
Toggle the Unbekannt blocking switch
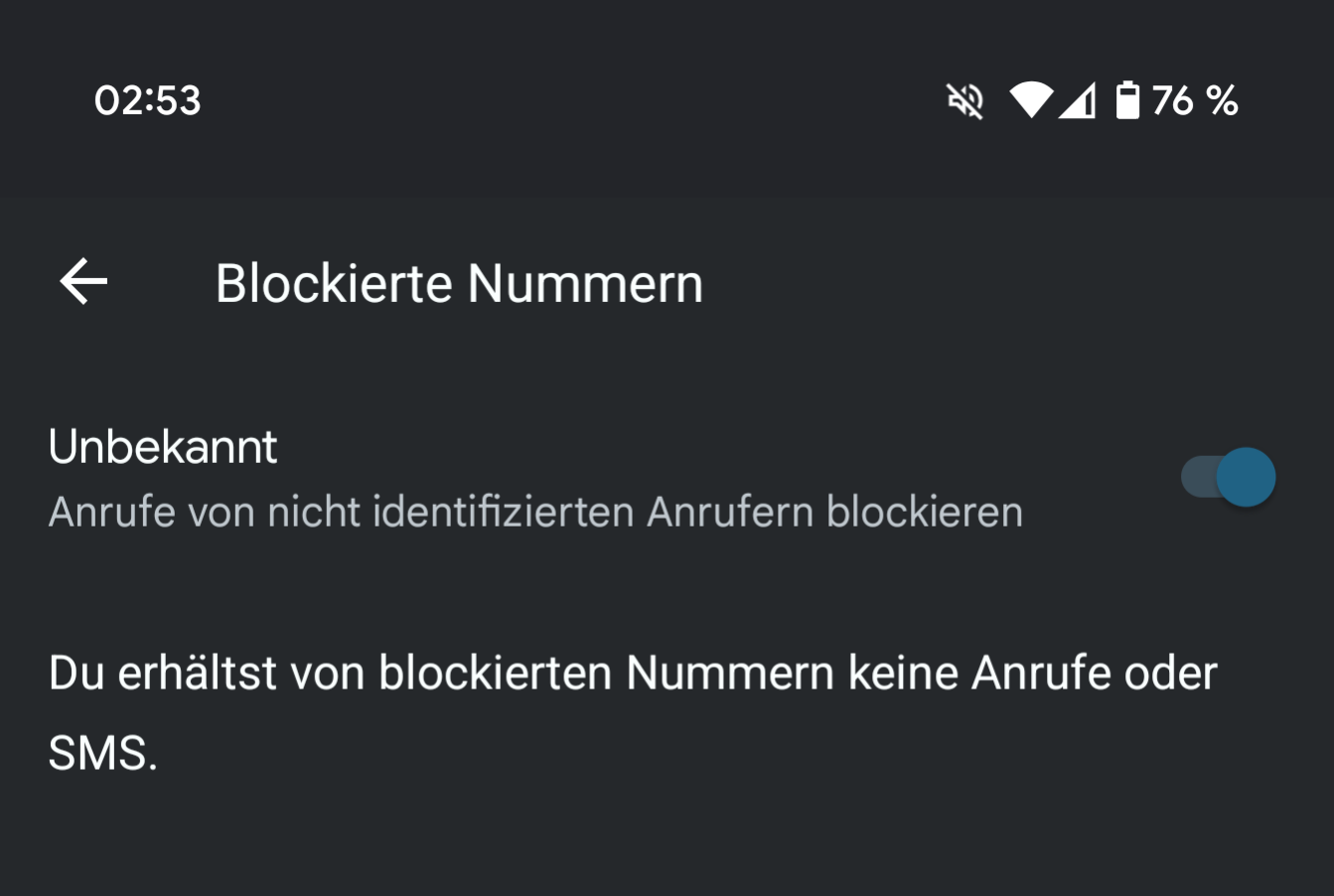pos(1228,477)
